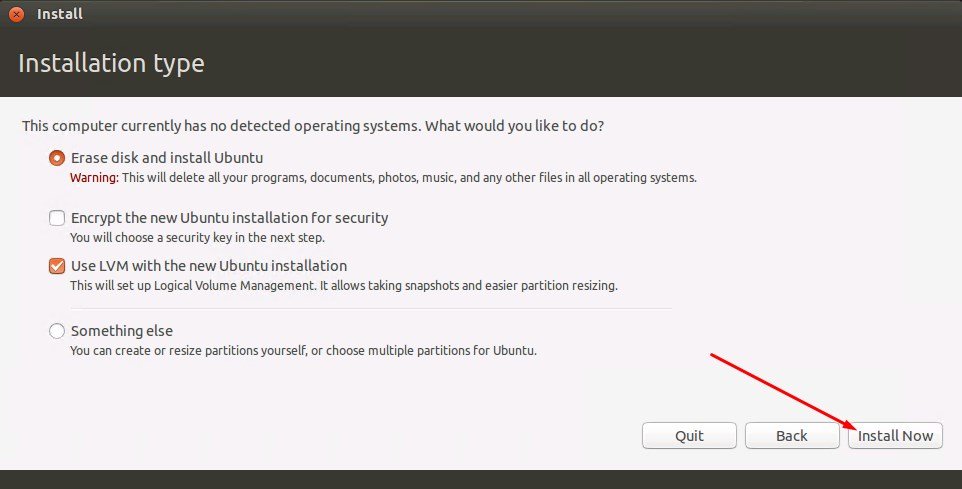Close the Install window with red button

(16, 14)
